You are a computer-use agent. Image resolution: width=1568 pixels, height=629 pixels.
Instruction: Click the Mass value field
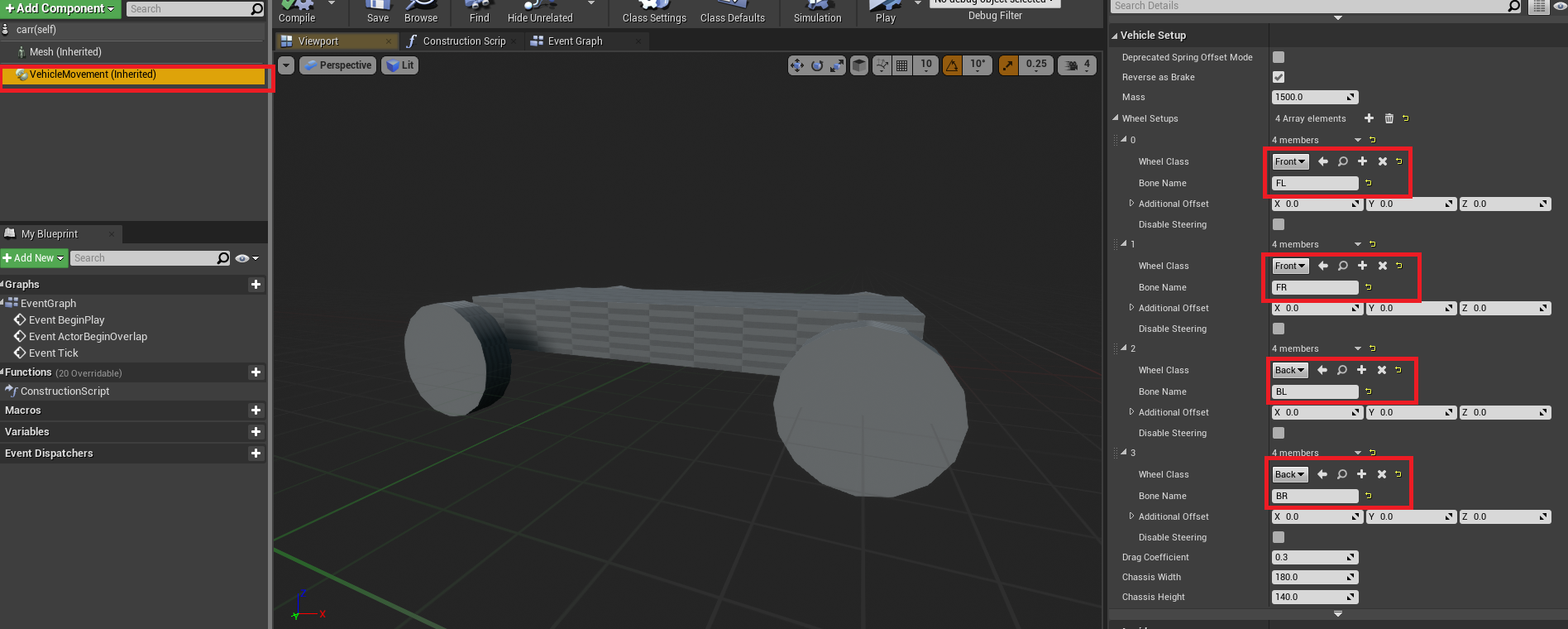coord(1314,98)
